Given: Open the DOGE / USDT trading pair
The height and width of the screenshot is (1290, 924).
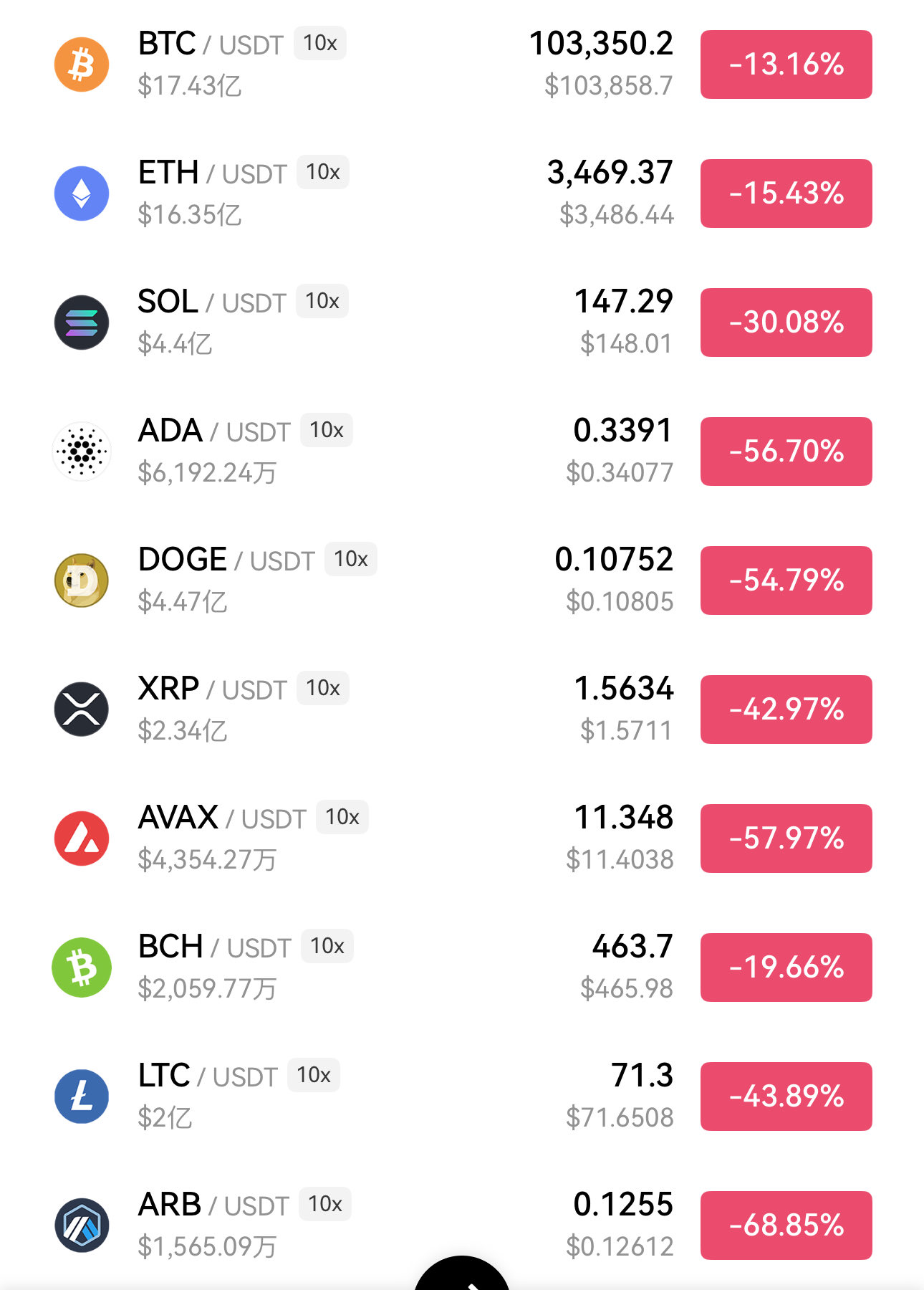Looking at the screenshot, I should pyautogui.click(x=226, y=560).
